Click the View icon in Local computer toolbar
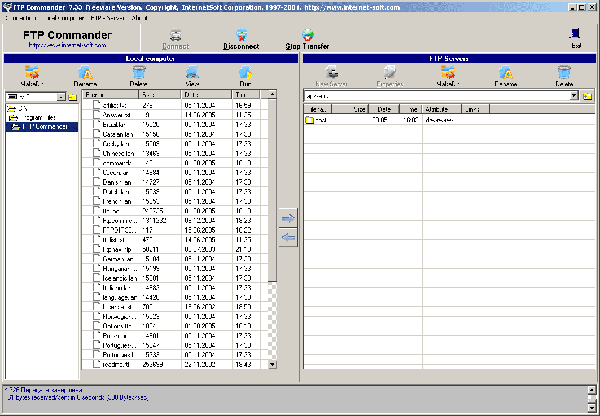 [192, 72]
